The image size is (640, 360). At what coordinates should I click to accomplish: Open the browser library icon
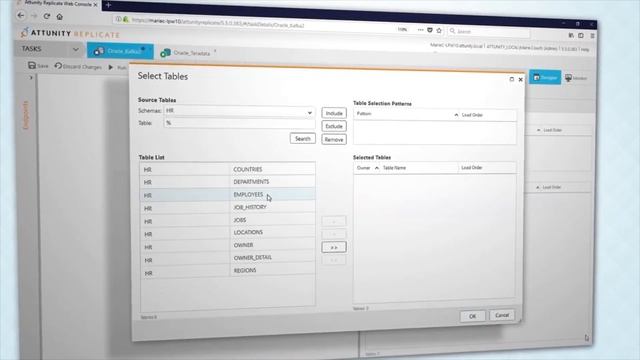[571, 35]
